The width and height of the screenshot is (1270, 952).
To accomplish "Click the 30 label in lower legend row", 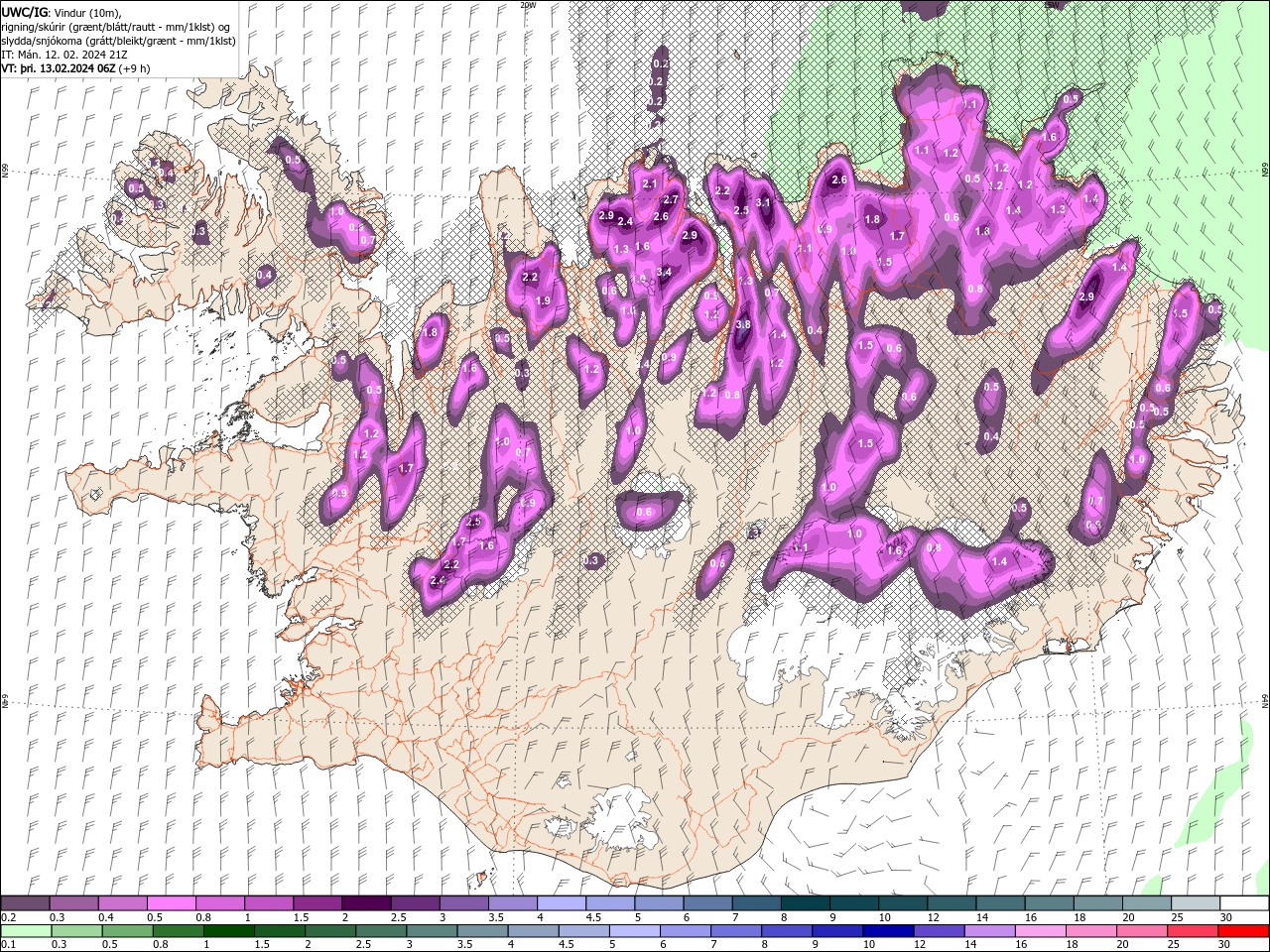I will [1225, 944].
